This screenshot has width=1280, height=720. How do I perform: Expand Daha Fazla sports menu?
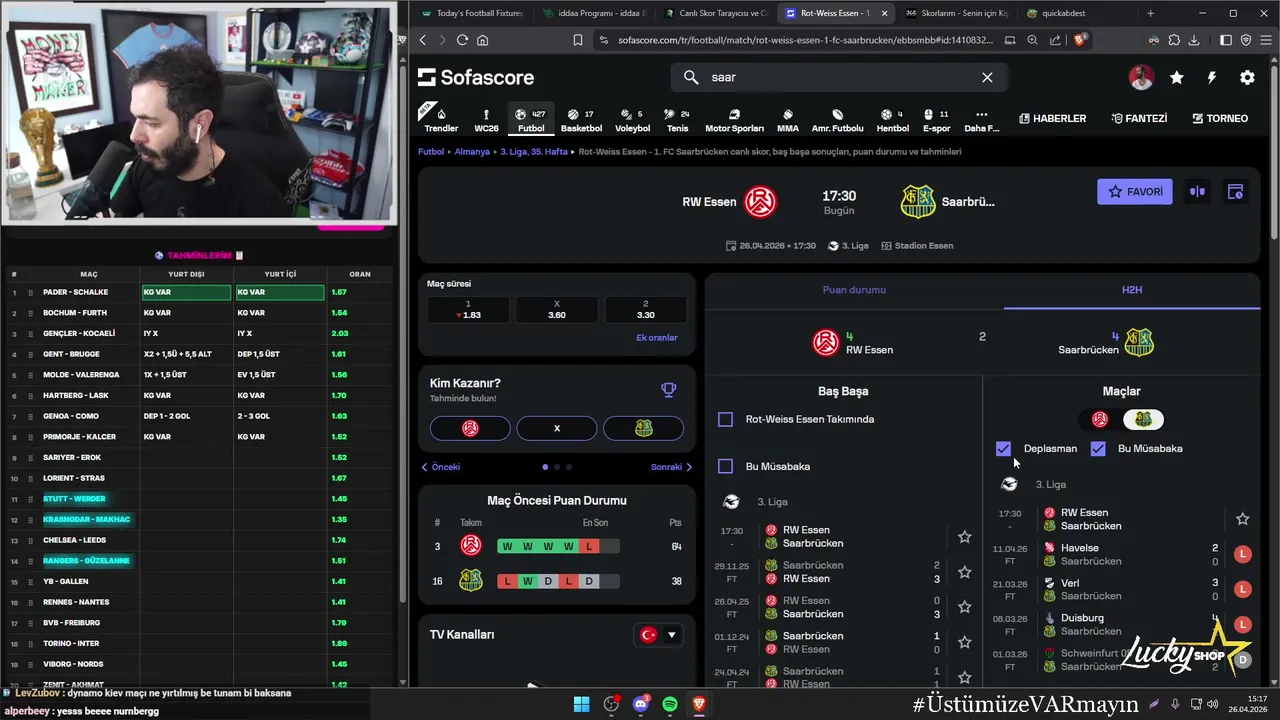click(x=981, y=119)
